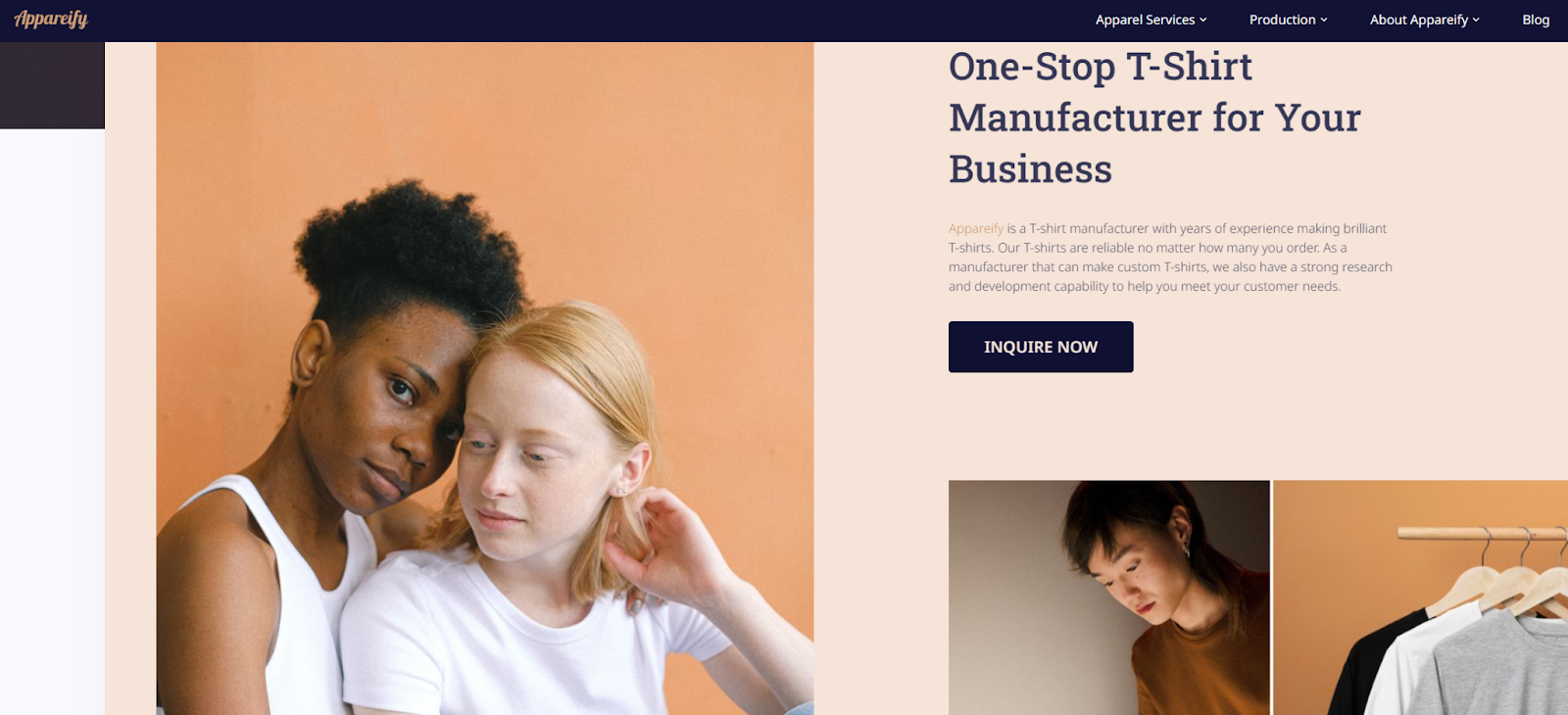Image resolution: width=1568 pixels, height=715 pixels.
Task: Click the T-shirt manufacturer description paragraph
Action: (1170, 258)
